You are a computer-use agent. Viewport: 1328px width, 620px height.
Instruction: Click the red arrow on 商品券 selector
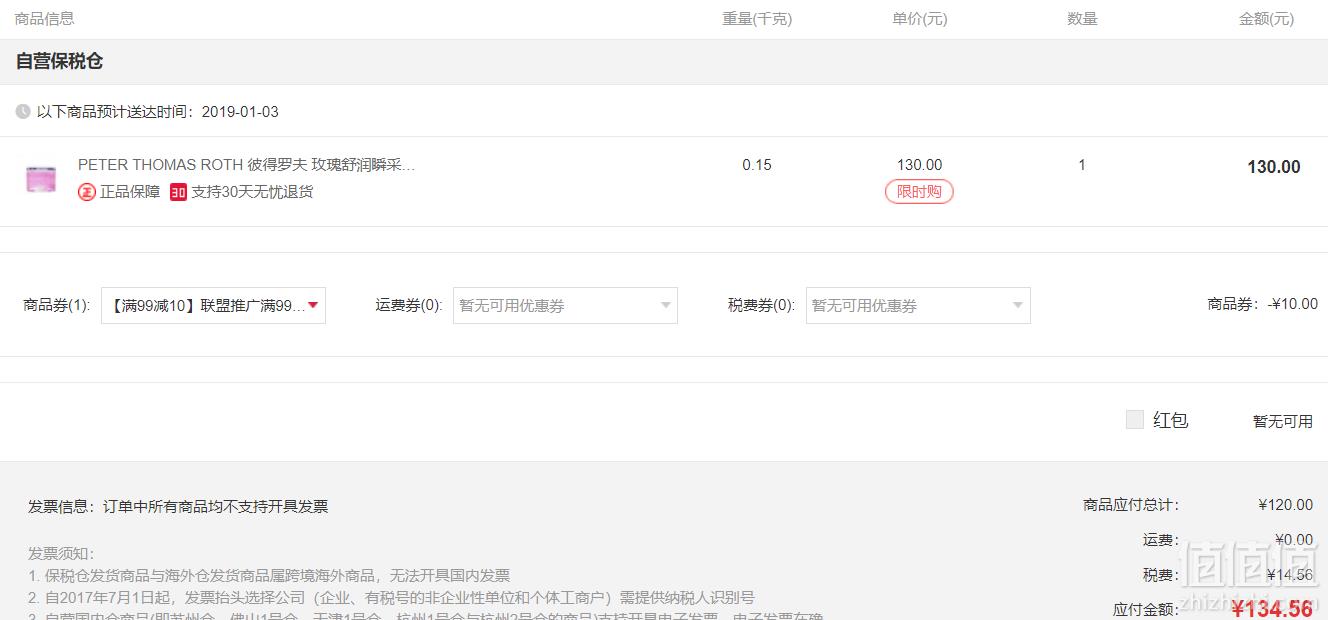point(313,305)
